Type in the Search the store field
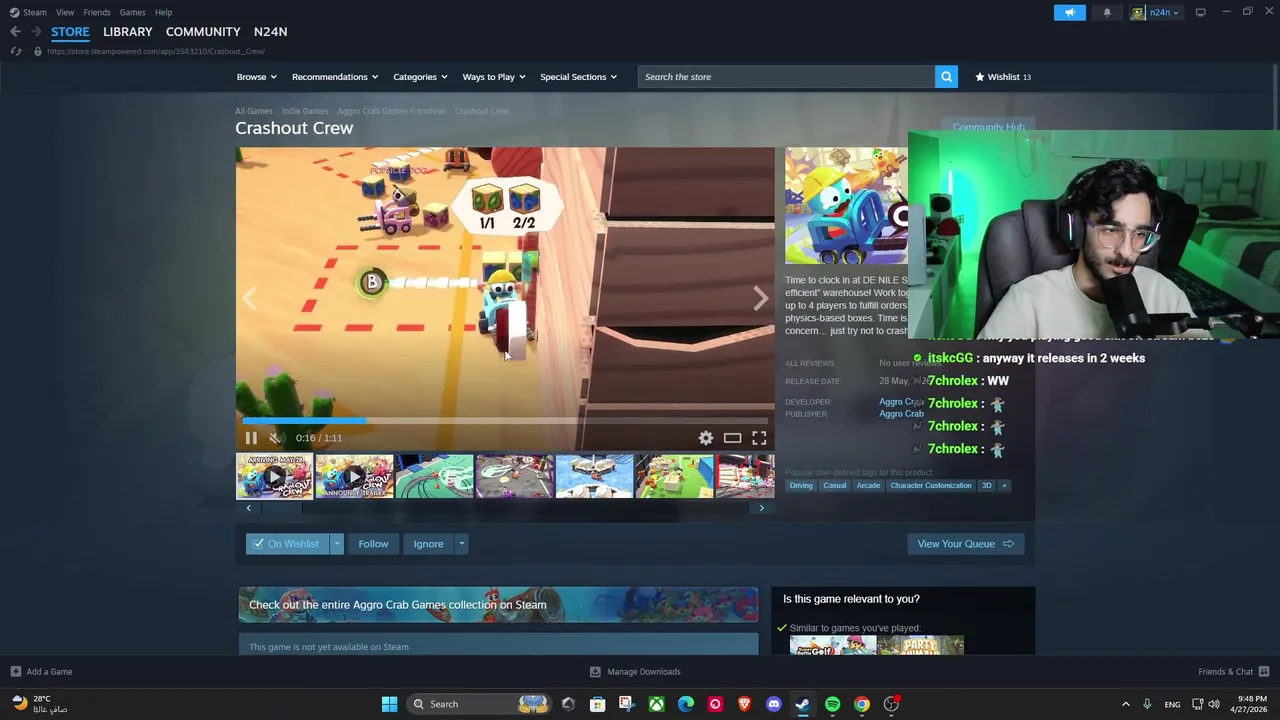 coord(786,77)
